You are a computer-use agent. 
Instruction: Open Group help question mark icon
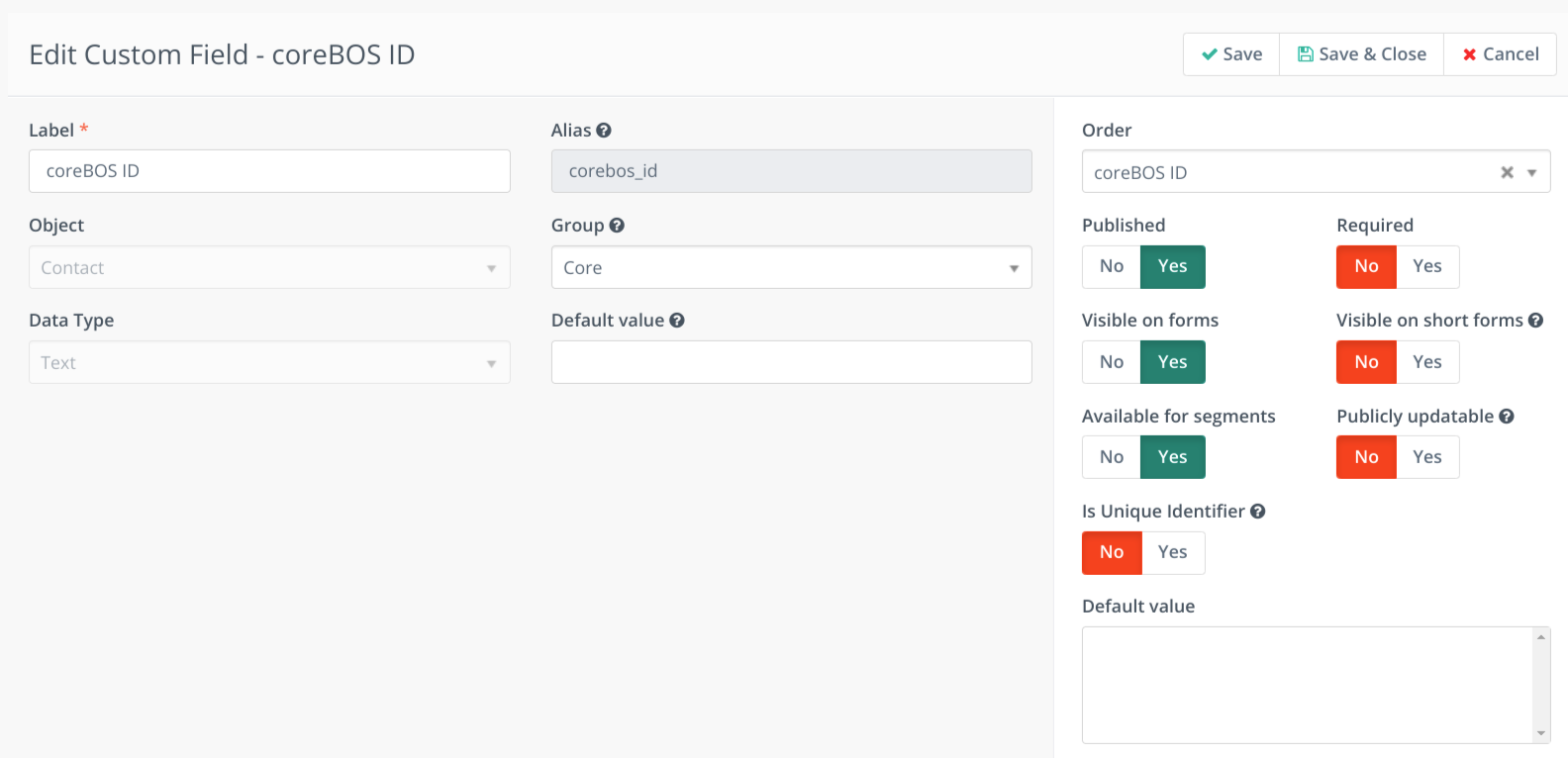coord(617,225)
